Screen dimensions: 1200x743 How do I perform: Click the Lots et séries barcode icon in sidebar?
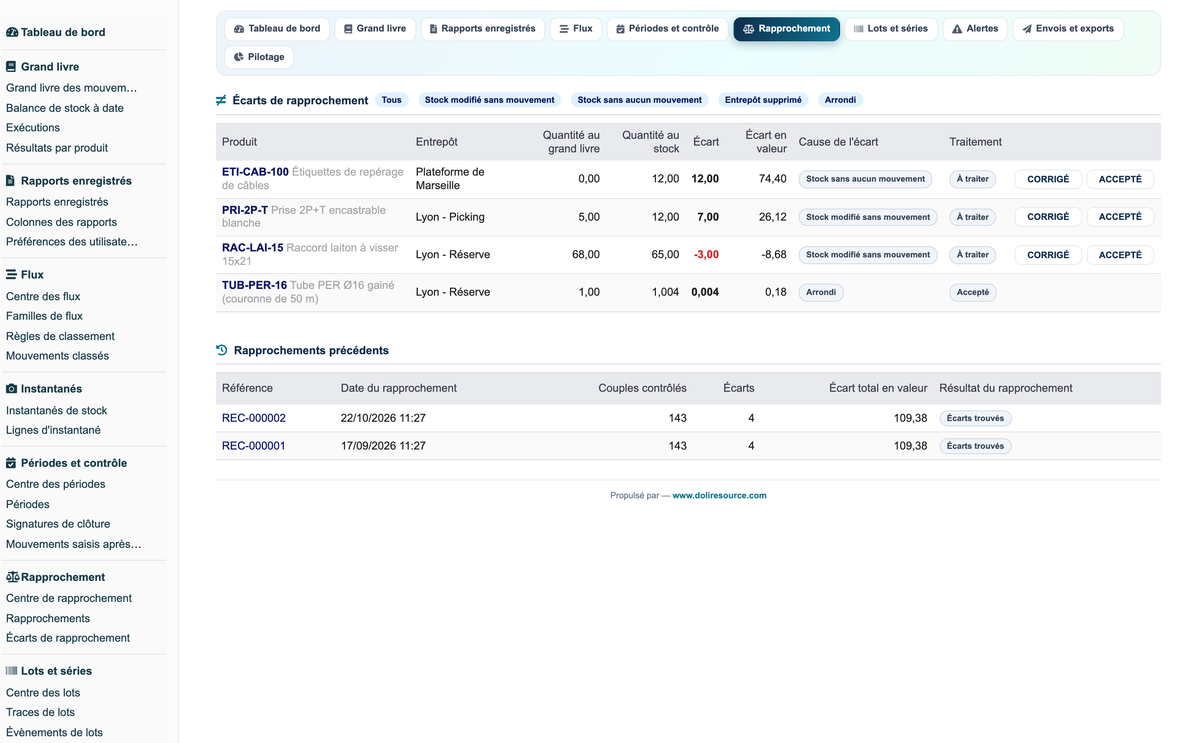[x=11, y=671]
